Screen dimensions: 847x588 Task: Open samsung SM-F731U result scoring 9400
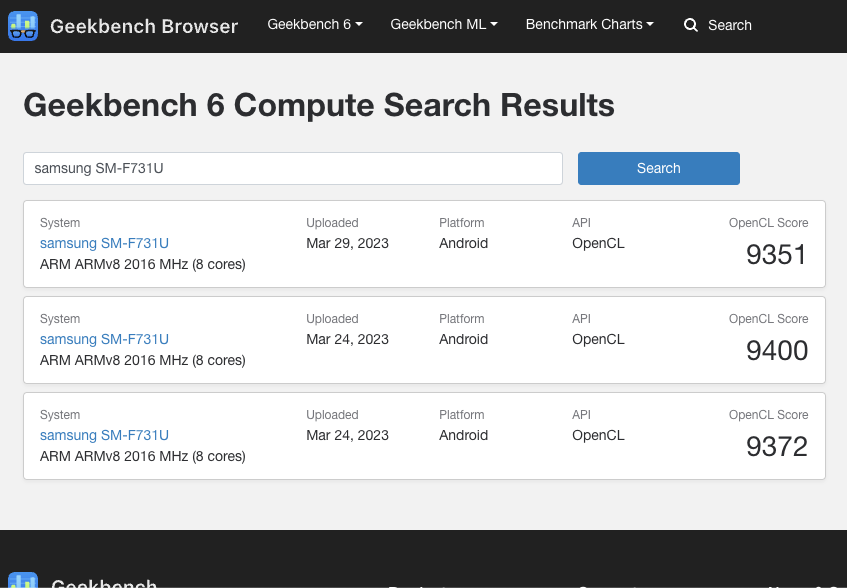[x=104, y=340]
